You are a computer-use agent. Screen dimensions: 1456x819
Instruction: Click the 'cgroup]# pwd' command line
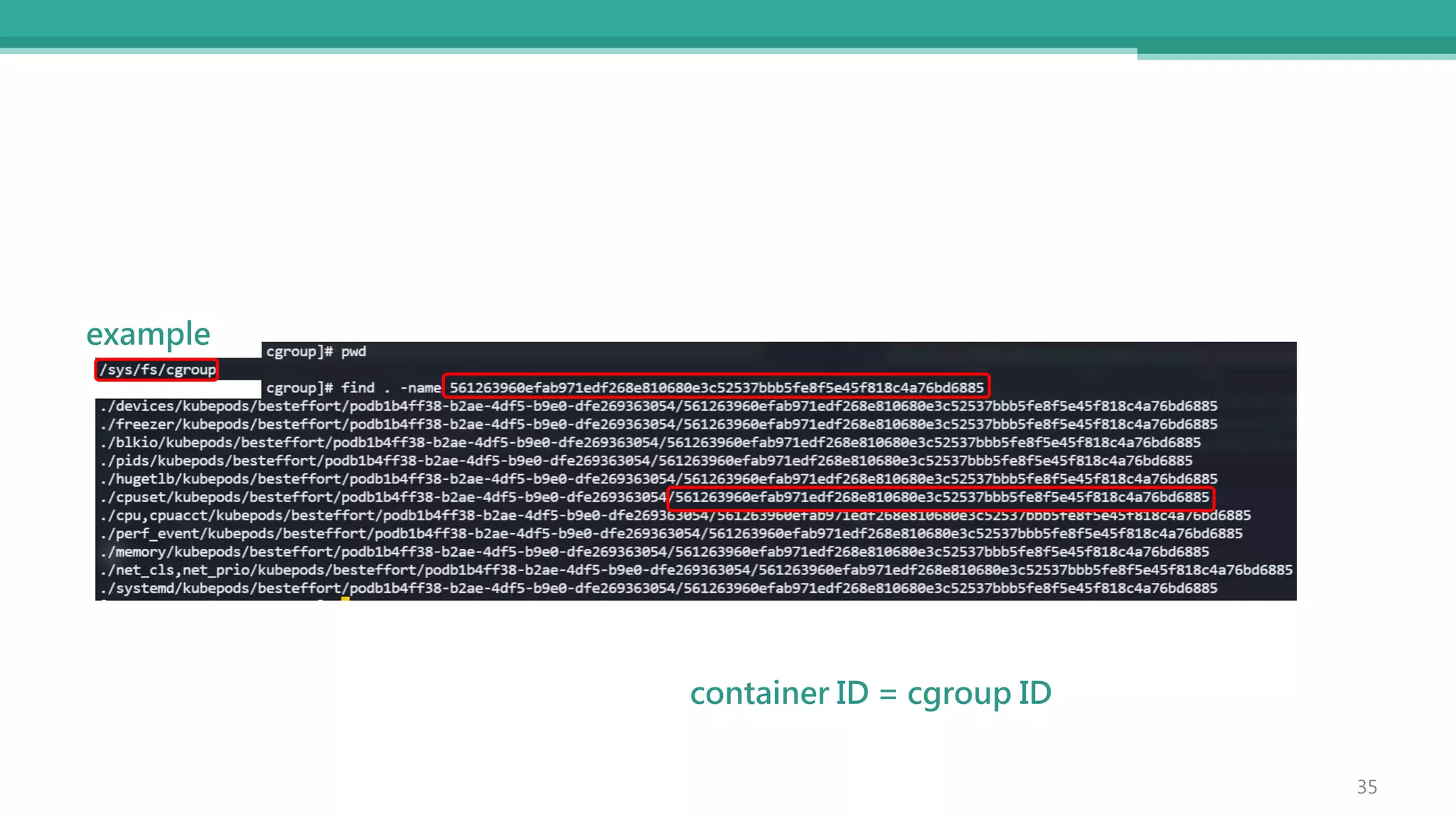point(316,351)
